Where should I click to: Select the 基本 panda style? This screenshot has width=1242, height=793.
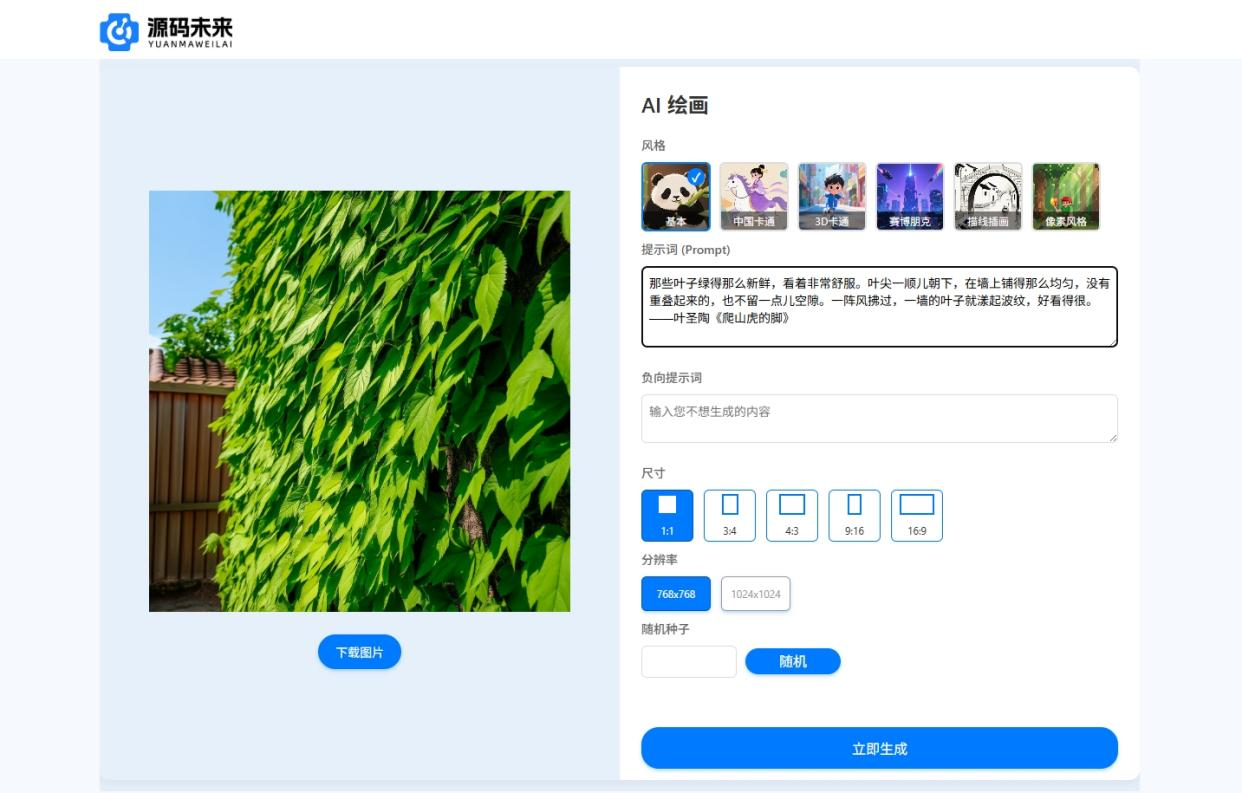point(675,197)
